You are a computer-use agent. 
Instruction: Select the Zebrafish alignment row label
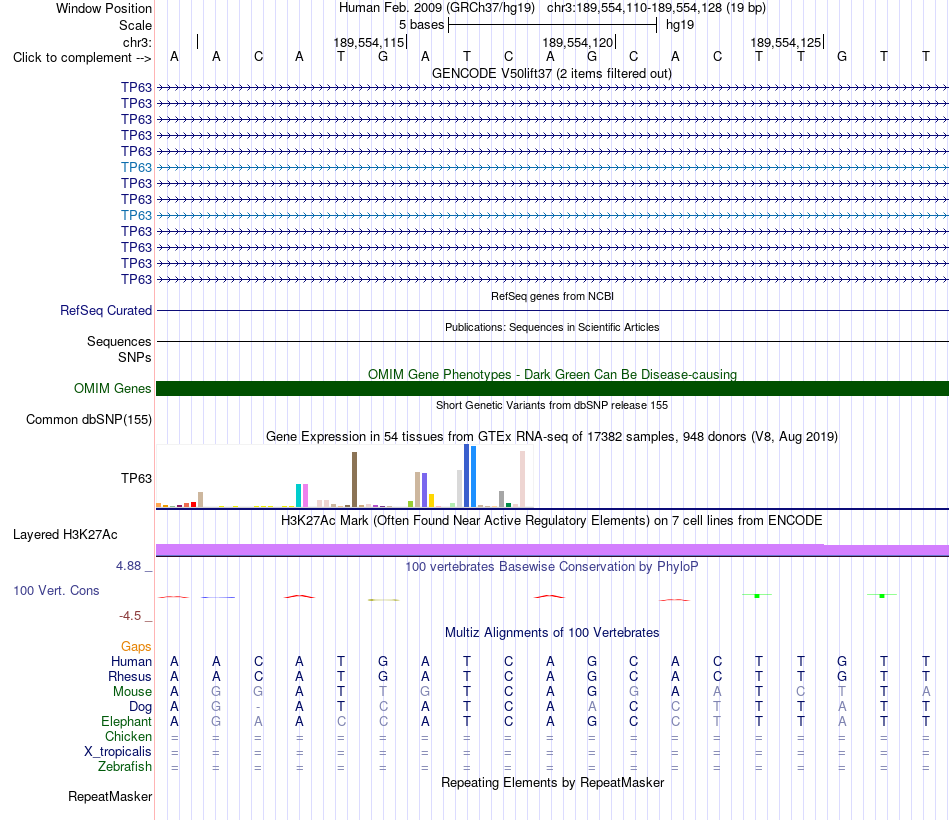125,767
